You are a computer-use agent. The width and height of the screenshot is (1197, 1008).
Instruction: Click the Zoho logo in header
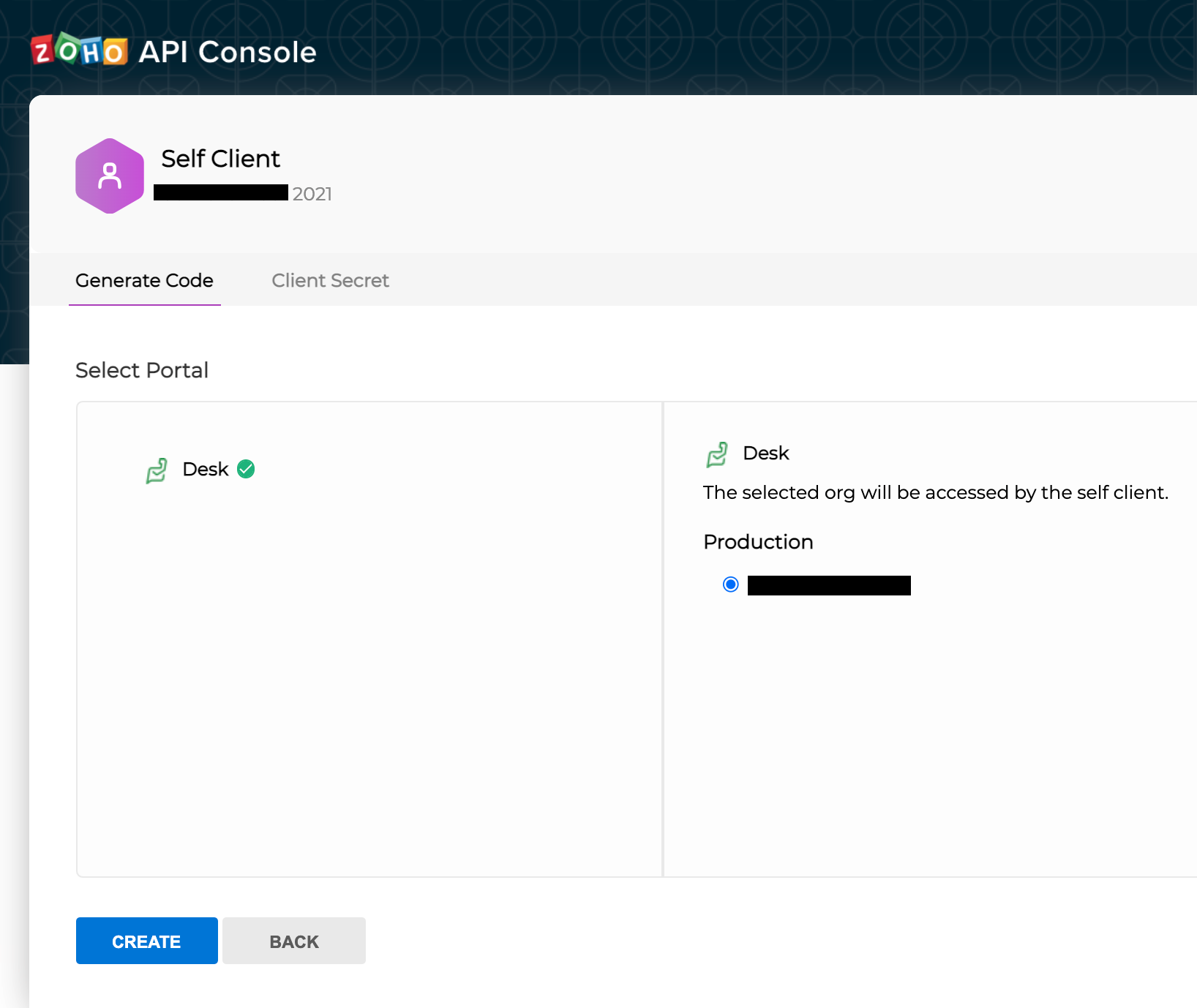pos(79,50)
